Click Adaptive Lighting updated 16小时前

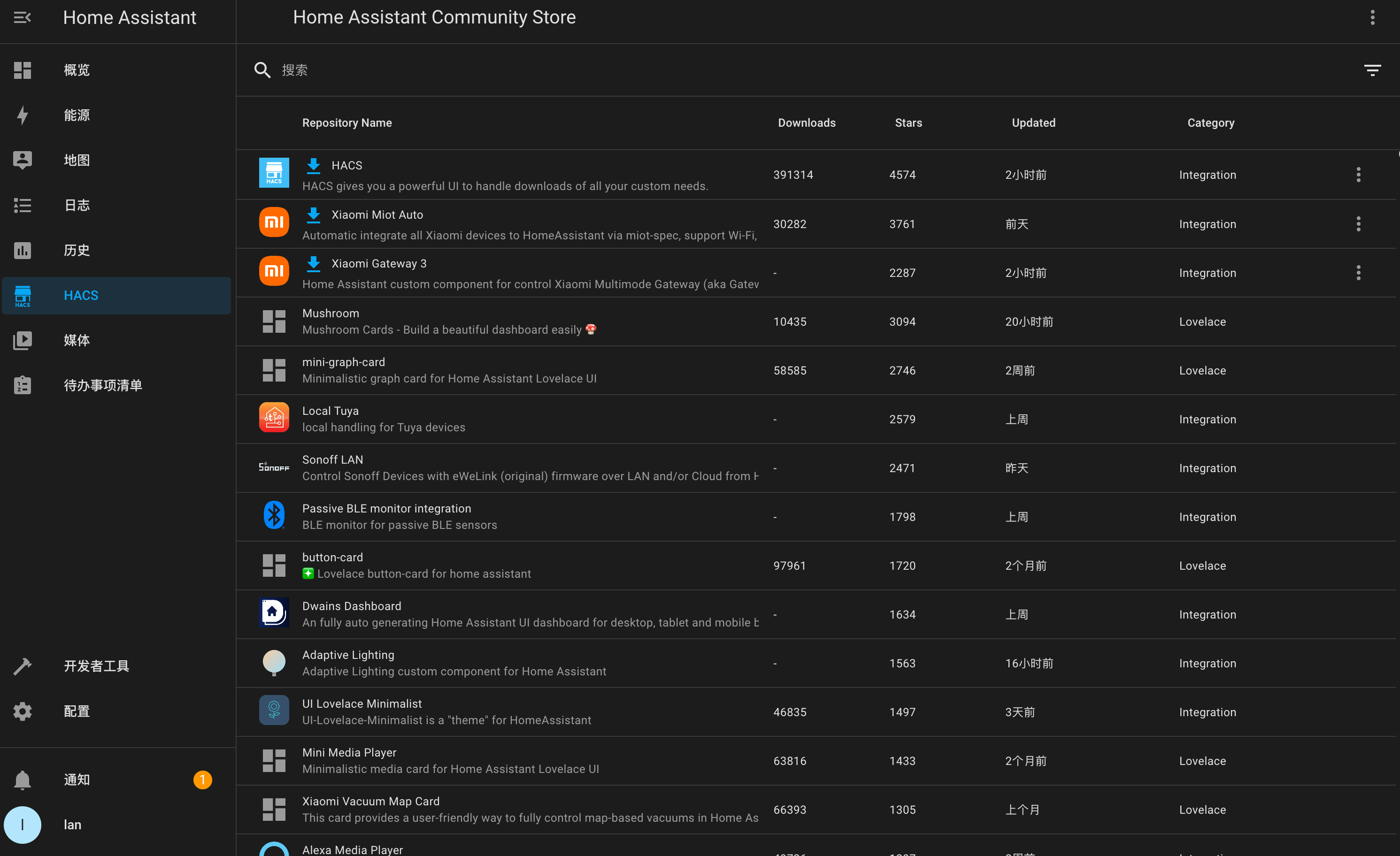(x=1029, y=664)
